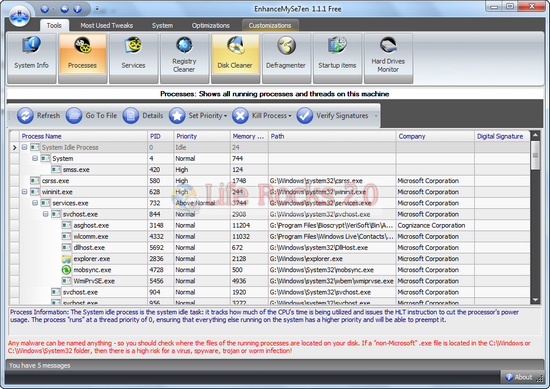Click the Kill Process X icon
The width and height of the screenshot is (550, 389).
coord(240,115)
